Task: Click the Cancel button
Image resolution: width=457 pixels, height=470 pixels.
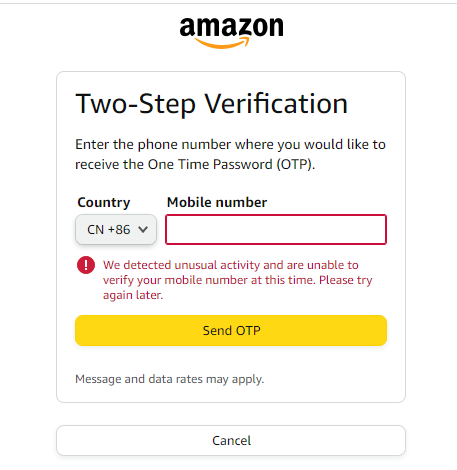Action: [231, 440]
